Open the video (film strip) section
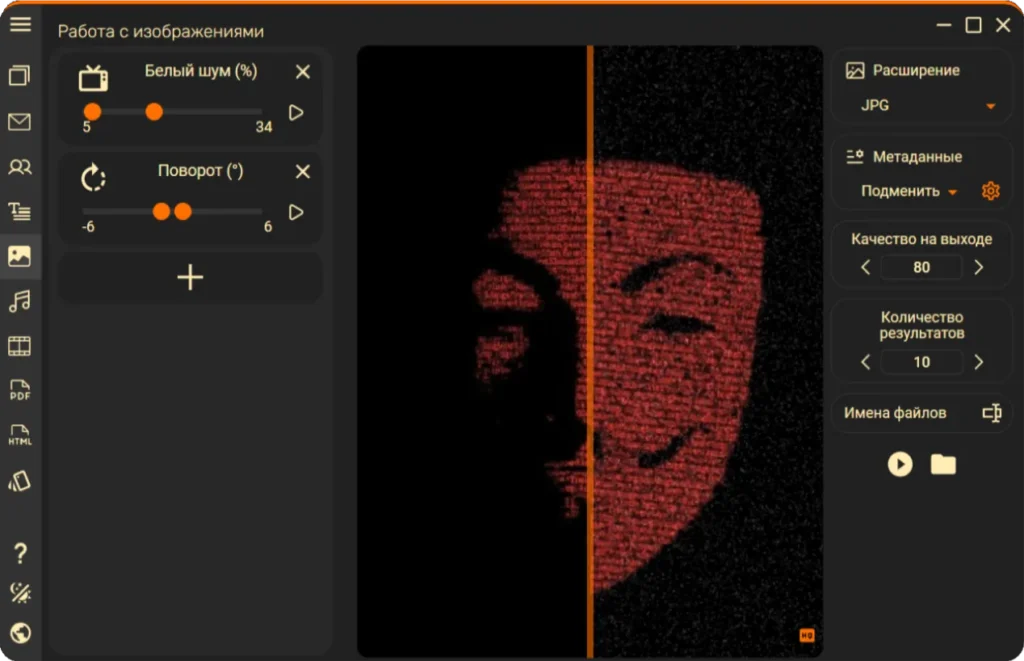The height and width of the screenshot is (661, 1024). pyautogui.click(x=20, y=346)
